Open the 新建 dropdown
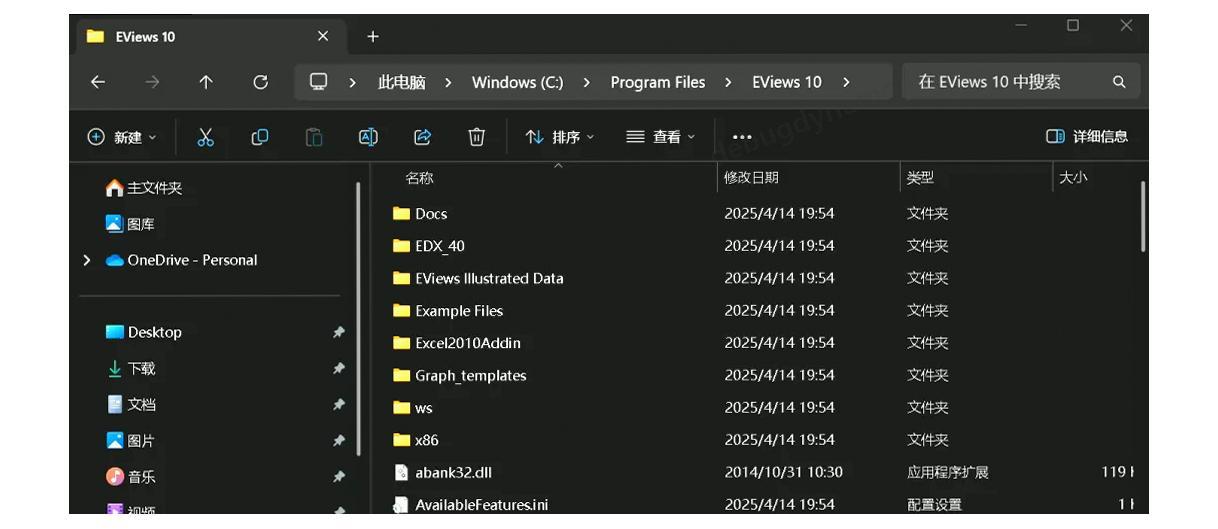Image resolution: width=1218 pixels, height=529 pixels. (123, 137)
